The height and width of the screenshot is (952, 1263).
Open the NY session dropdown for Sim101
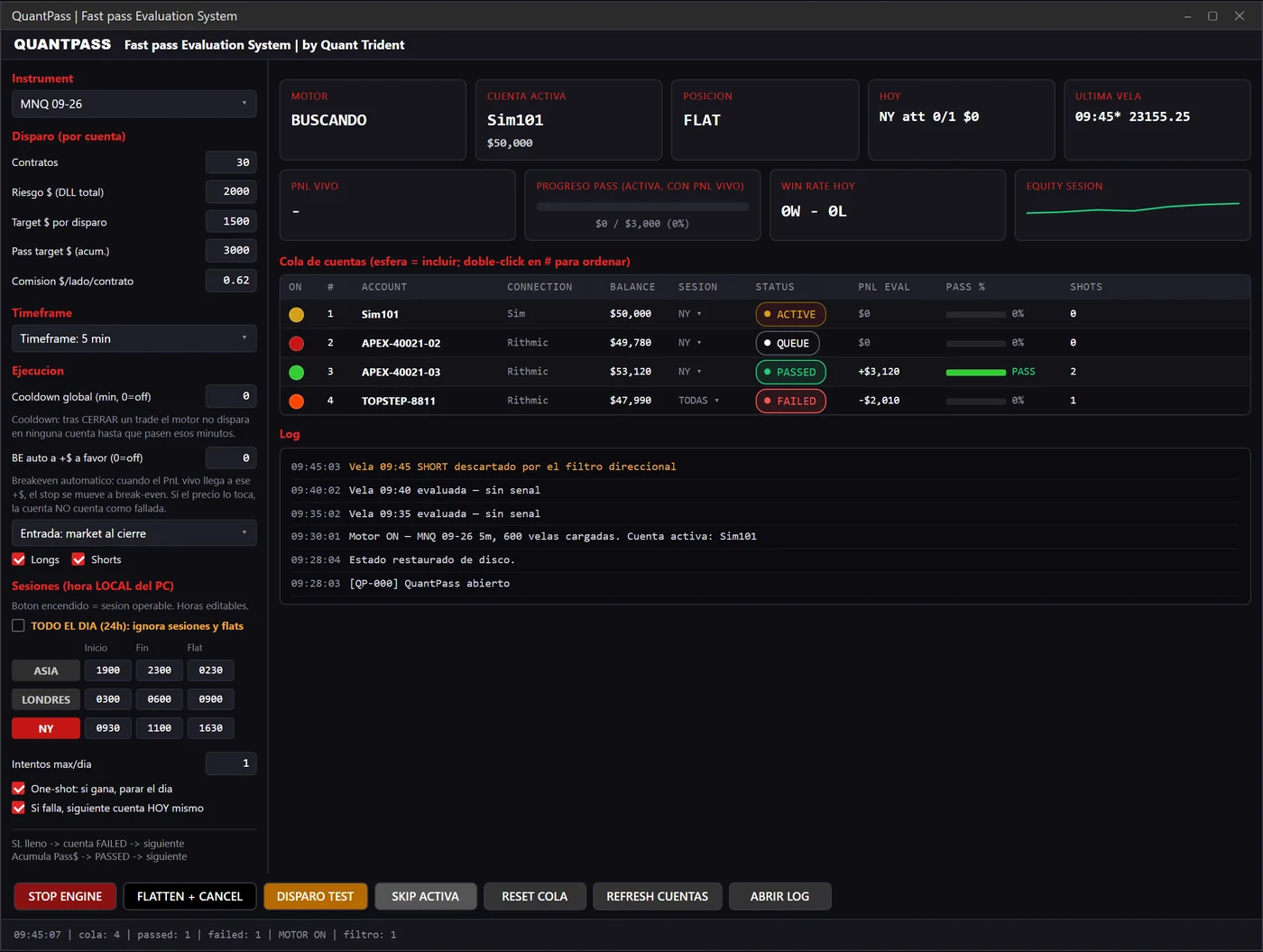tap(690, 314)
